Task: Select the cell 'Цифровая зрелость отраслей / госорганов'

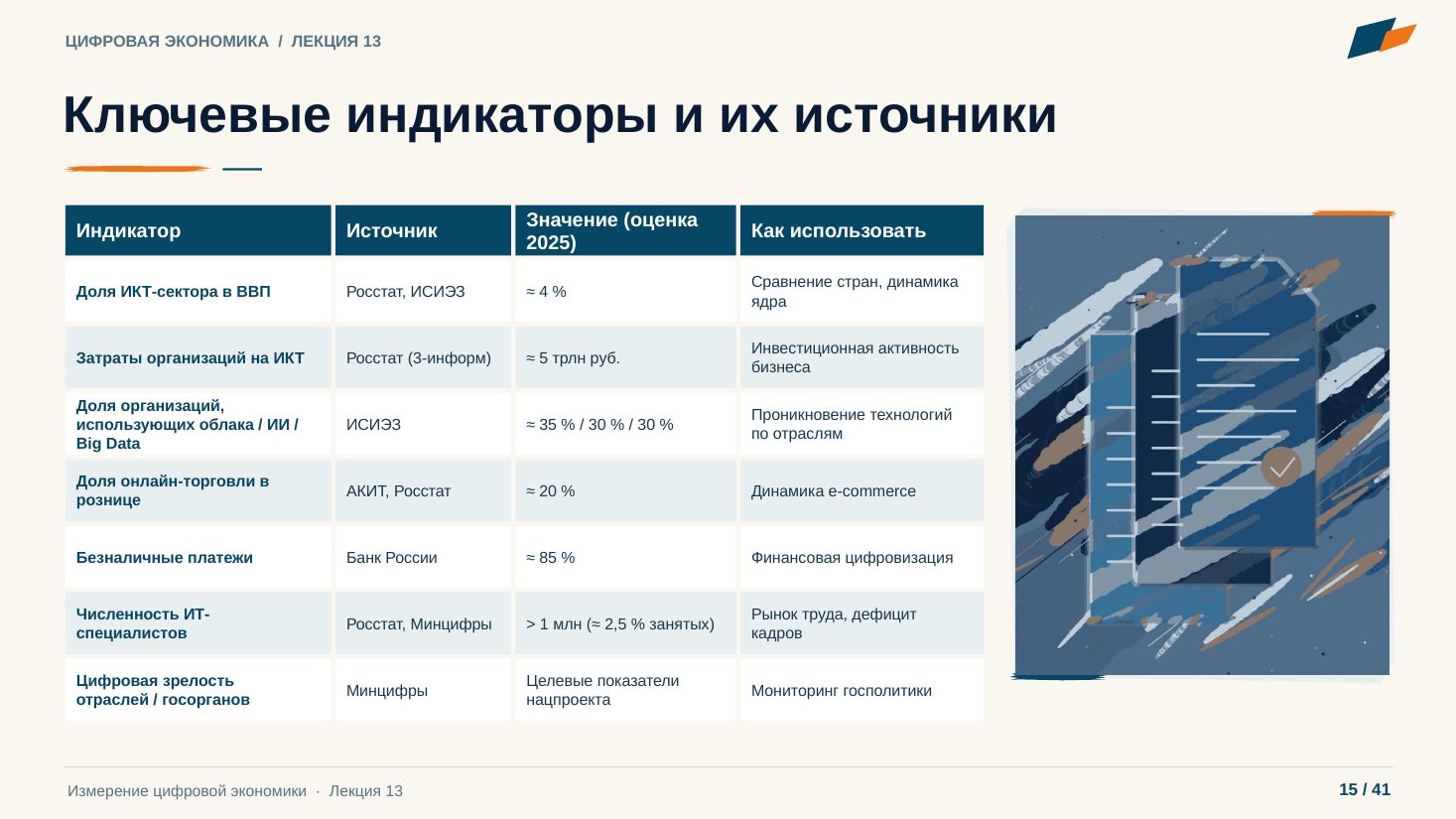Action: tap(199, 691)
